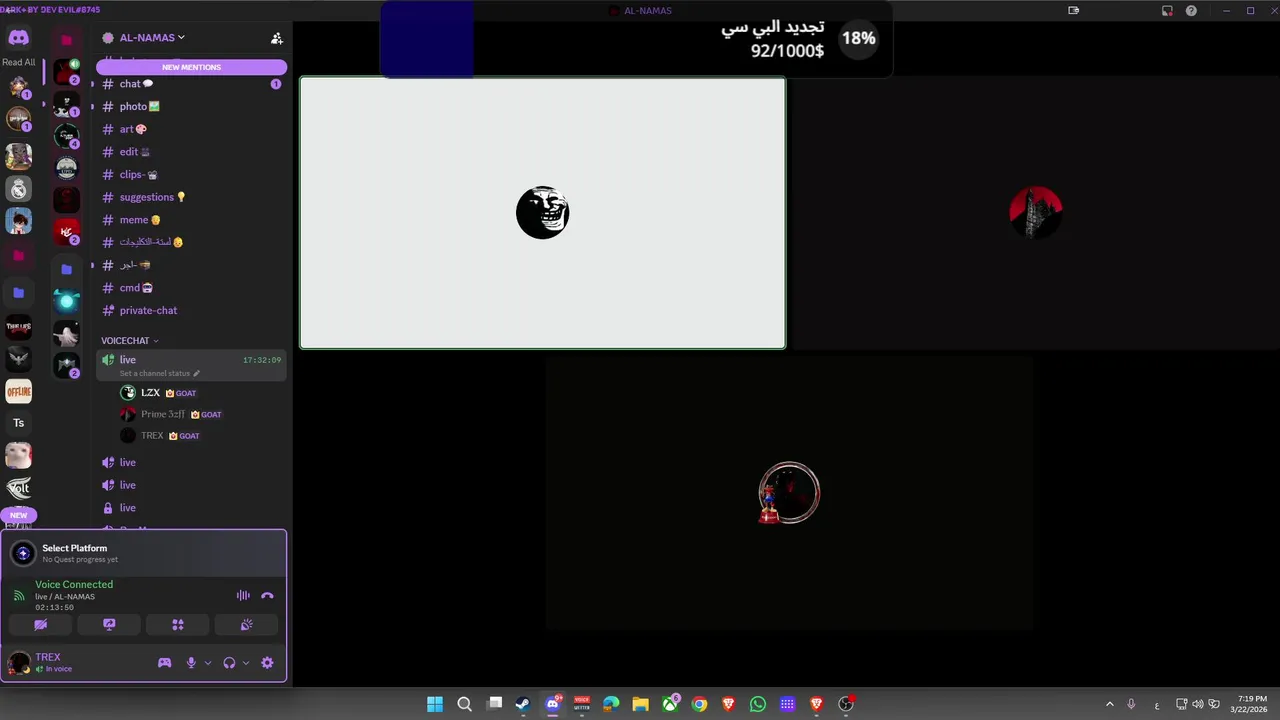
Task: Click Read All under Discord logo
Action: pyautogui.click(x=18, y=62)
